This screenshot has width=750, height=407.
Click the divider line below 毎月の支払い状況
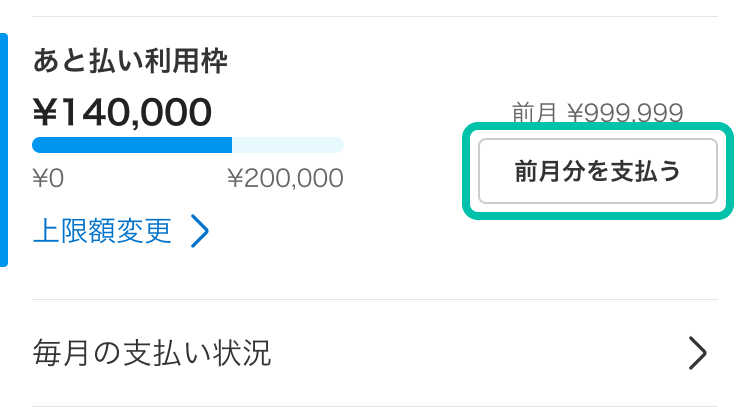click(375, 405)
